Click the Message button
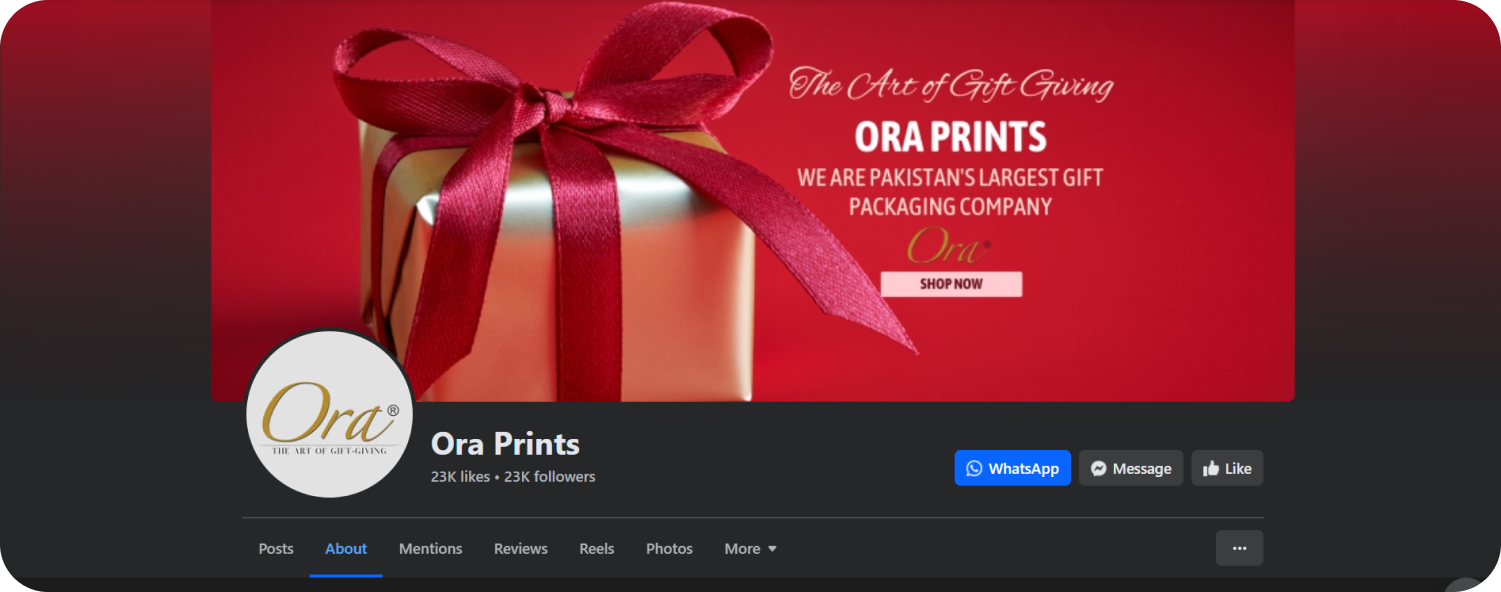 click(1131, 468)
